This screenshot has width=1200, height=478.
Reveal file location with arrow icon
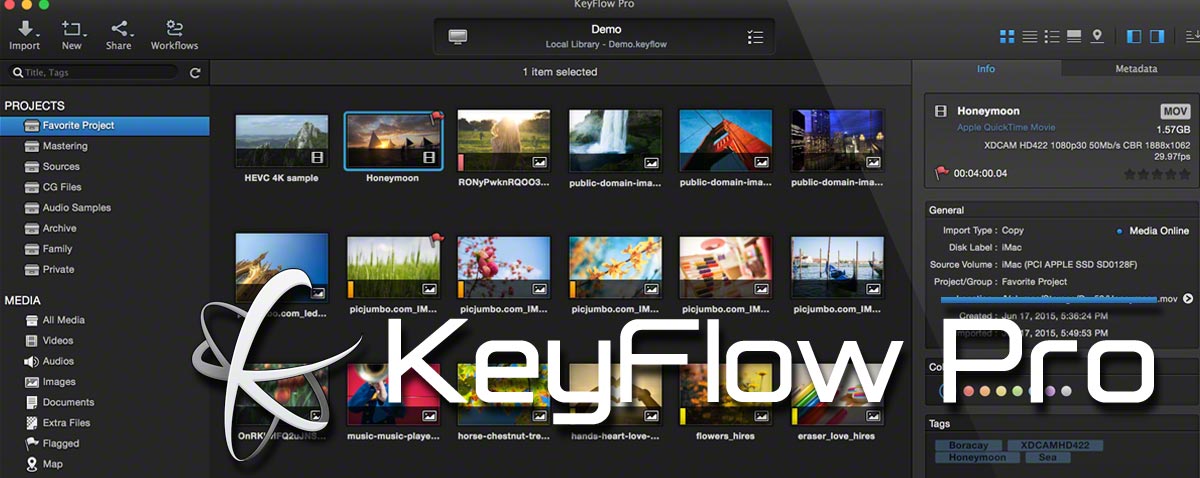1188,299
